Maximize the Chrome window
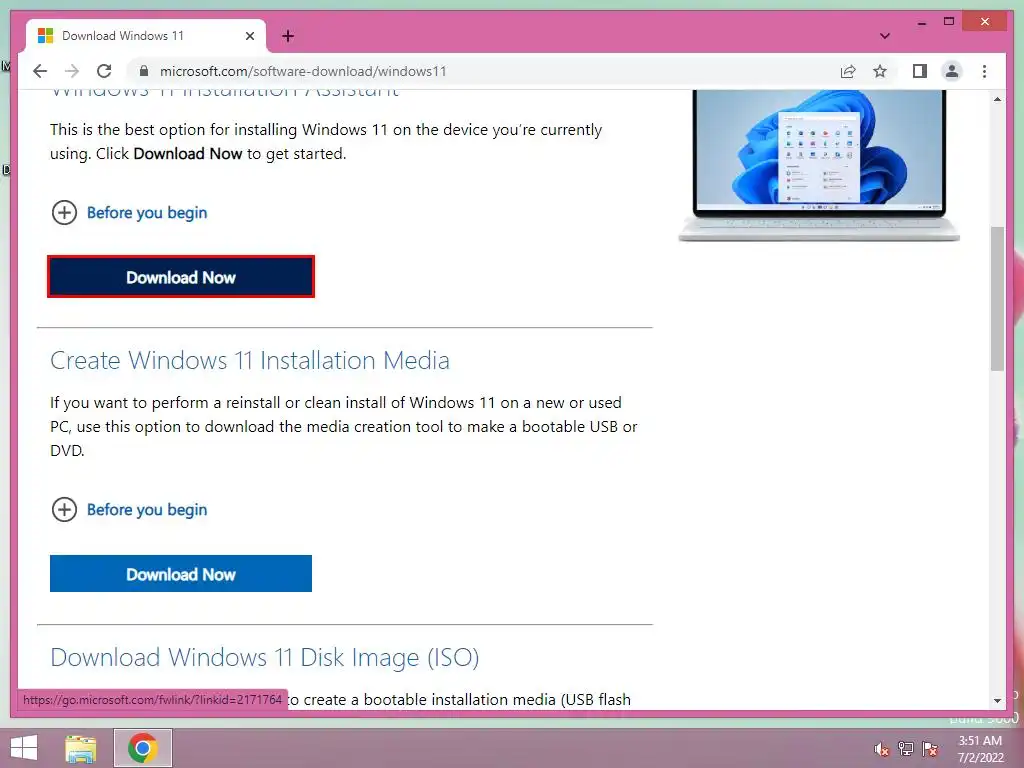Screen dimensions: 1024x768 (949, 22)
